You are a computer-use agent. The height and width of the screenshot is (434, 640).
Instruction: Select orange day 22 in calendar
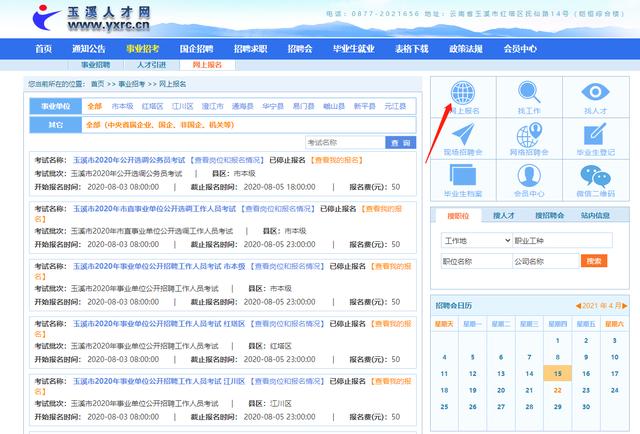click(x=558, y=390)
